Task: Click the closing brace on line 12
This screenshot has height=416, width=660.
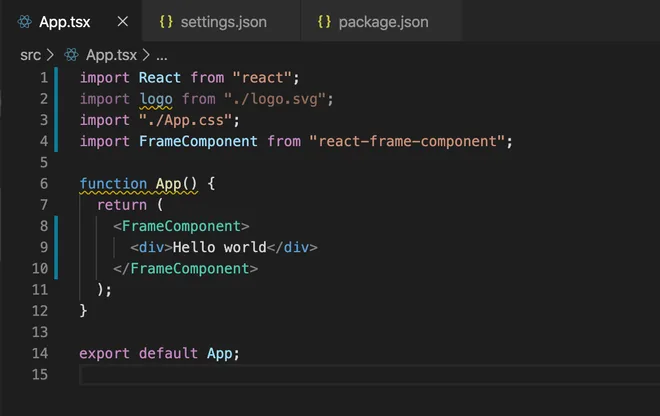Action: click(83, 311)
